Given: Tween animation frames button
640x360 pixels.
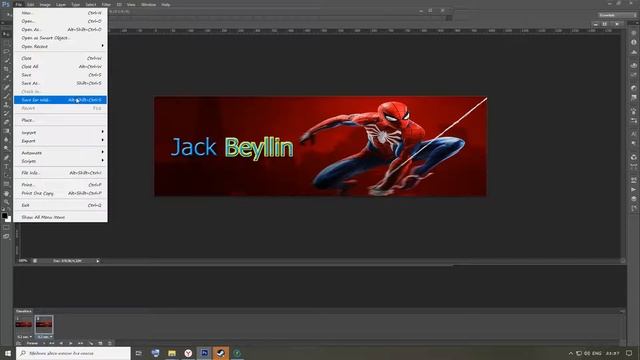Looking at the screenshot, I should tap(91, 343).
